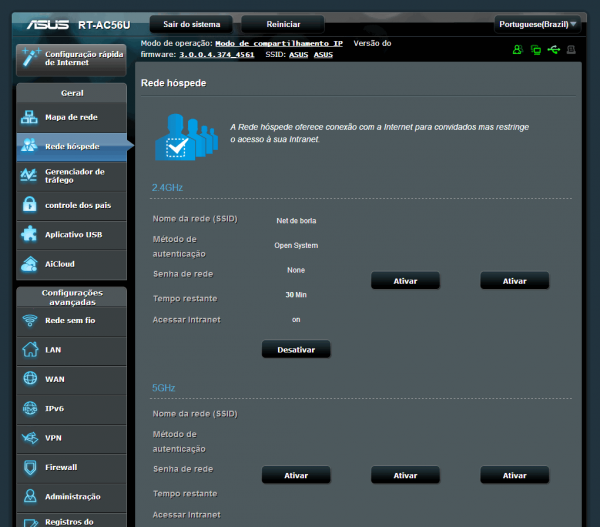Go to Administração page
The width and height of the screenshot is (600, 527).
tap(72, 497)
